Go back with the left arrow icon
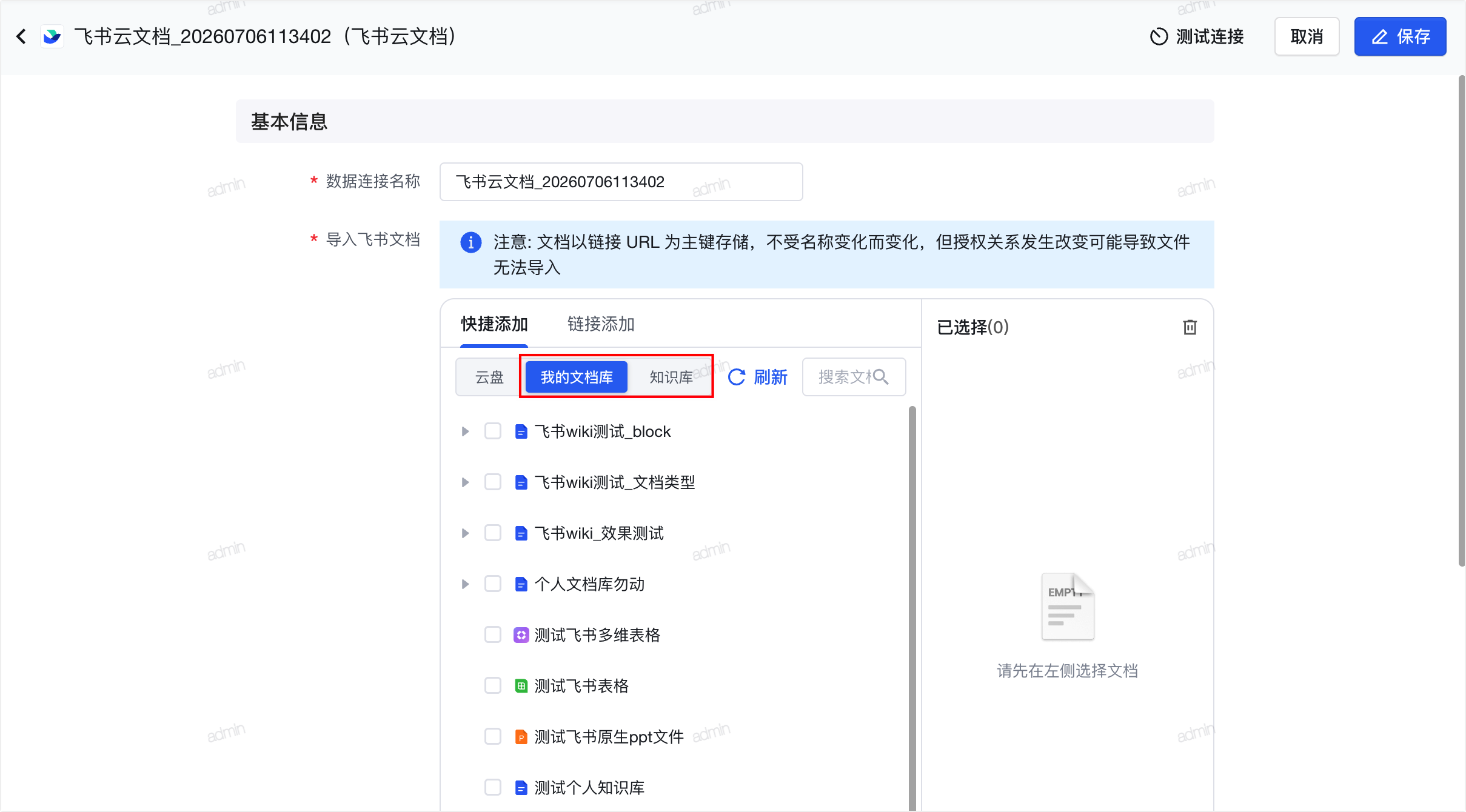This screenshot has height=812, width=1466. pos(21,36)
